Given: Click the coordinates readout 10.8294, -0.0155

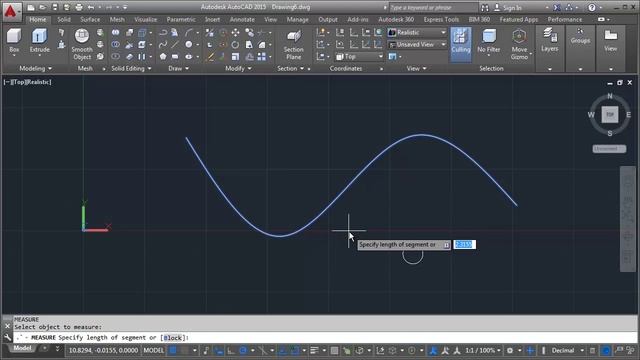Looking at the screenshot, I should click(x=103, y=350).
